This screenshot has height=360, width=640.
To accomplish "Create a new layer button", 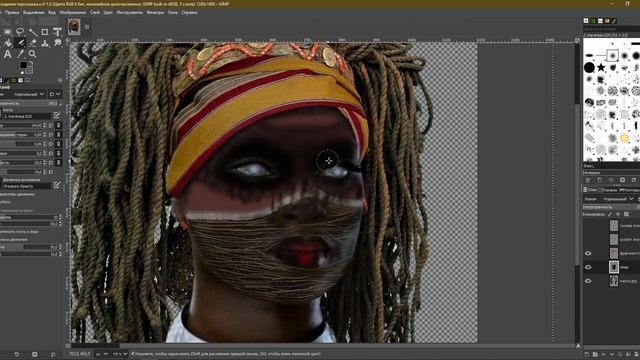I will (x=587, y=354).
